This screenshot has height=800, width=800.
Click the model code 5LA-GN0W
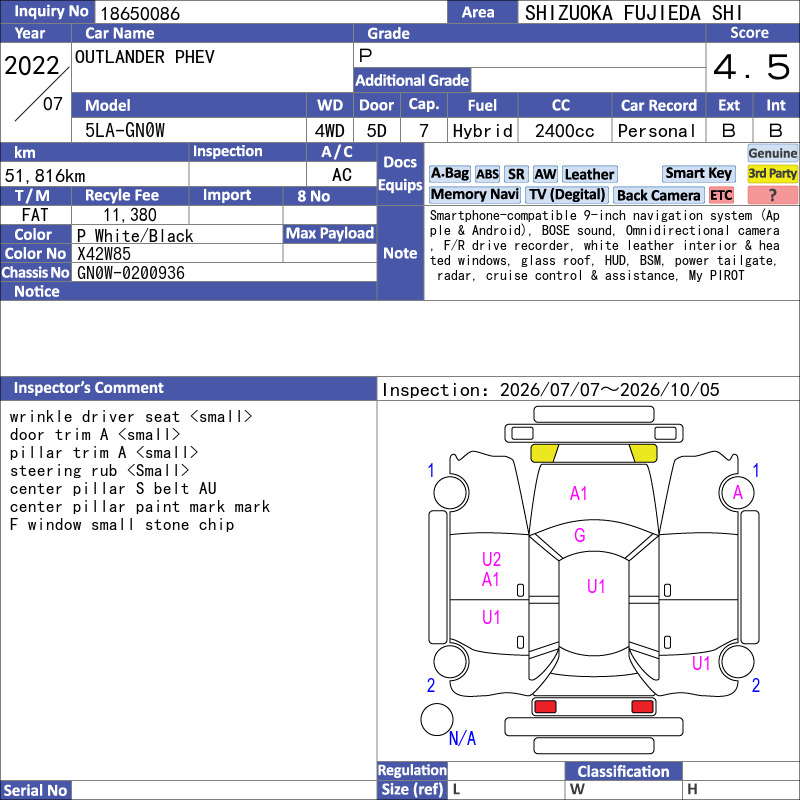click(x=125, y=131)
